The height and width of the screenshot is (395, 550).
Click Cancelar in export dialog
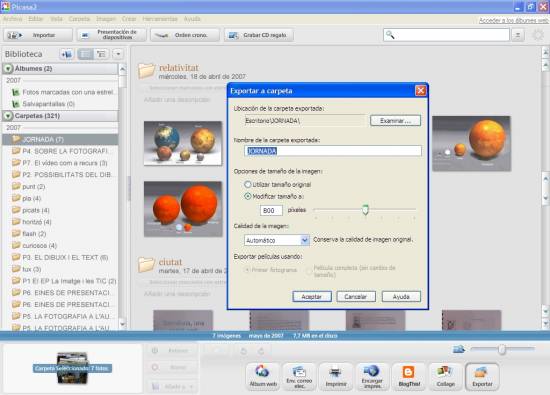(356, 297)
